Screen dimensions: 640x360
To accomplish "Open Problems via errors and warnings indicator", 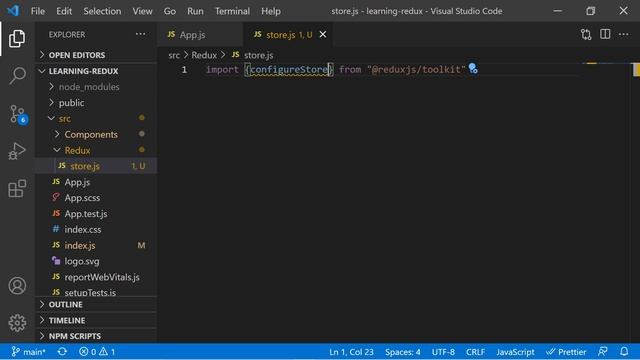I will pos(97,351).
